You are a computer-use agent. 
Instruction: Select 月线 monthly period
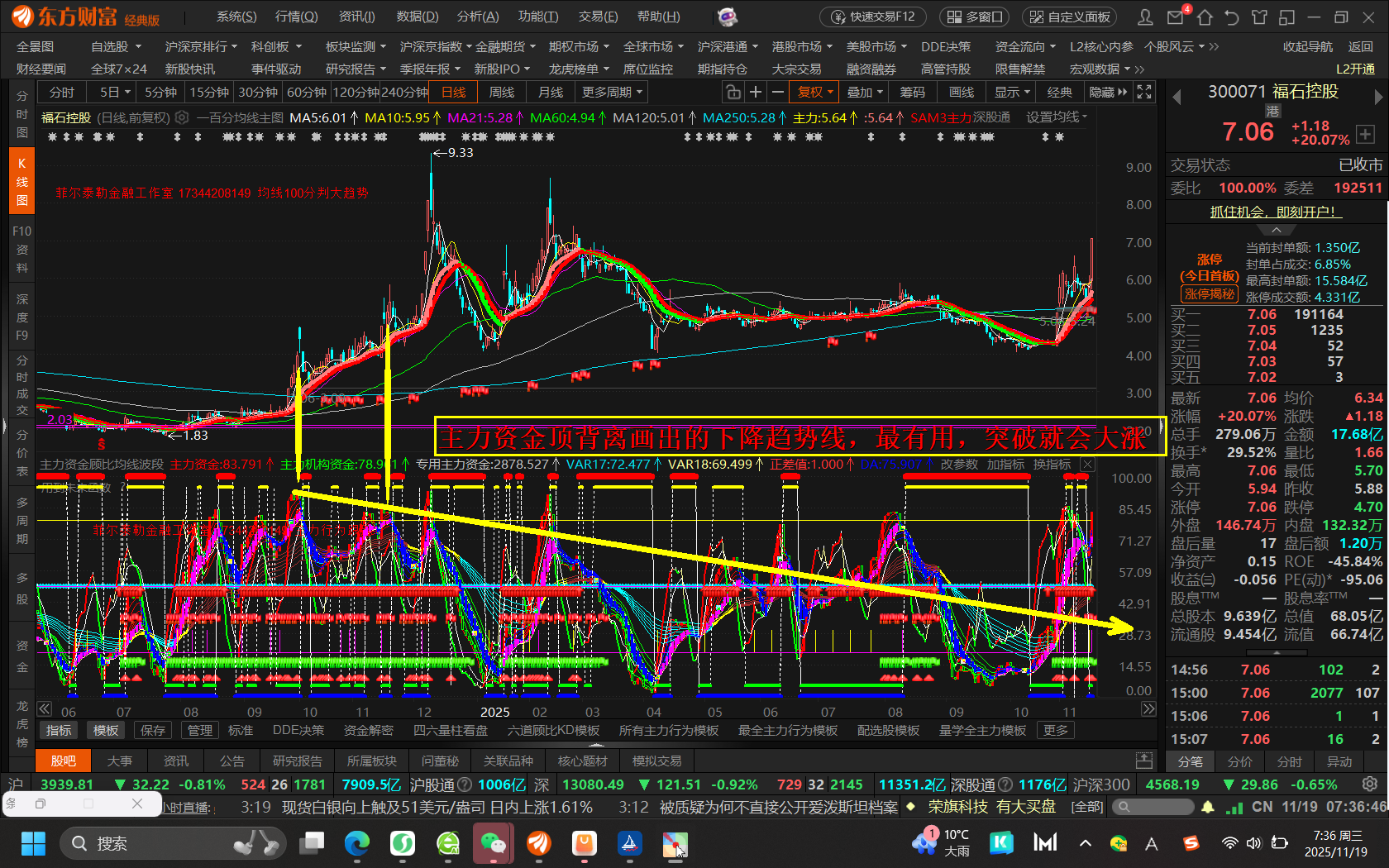pos(551,92)
